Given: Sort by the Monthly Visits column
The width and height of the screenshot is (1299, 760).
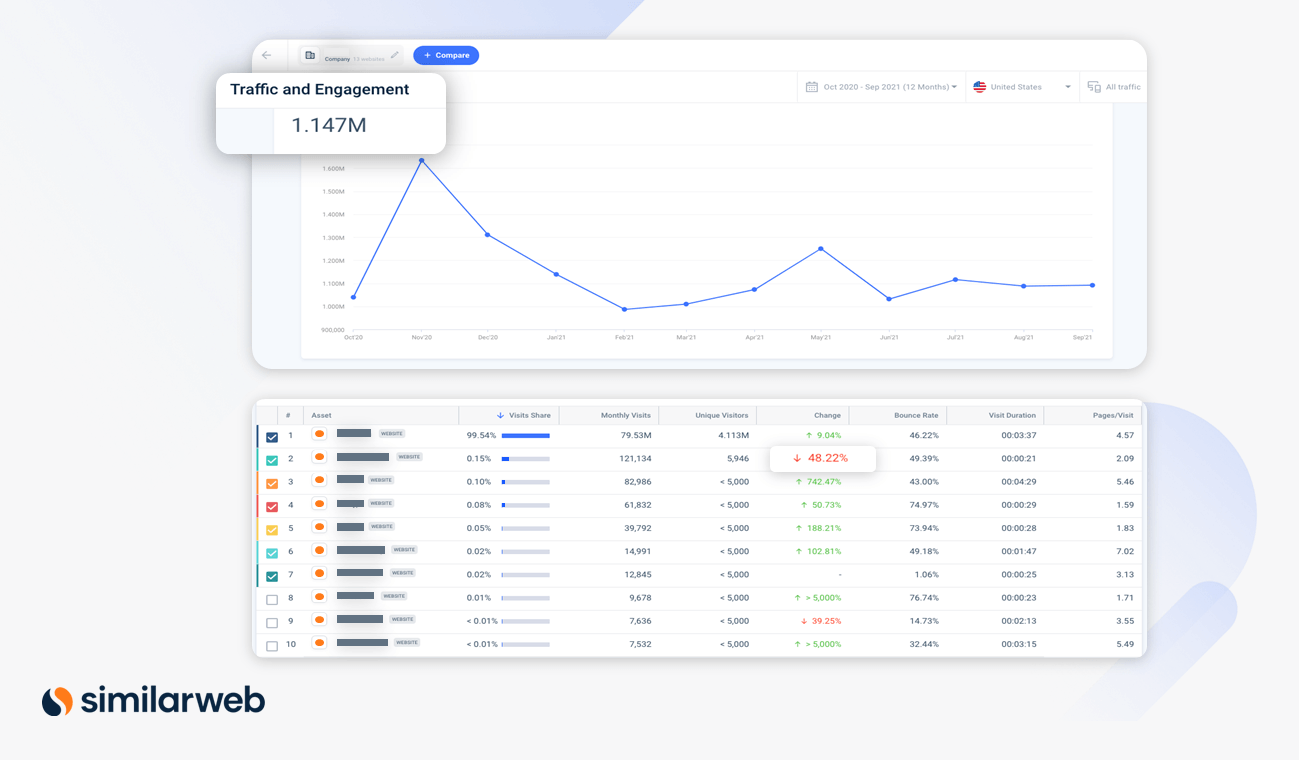Looking at the screenshot, I should tap(626, 415).
